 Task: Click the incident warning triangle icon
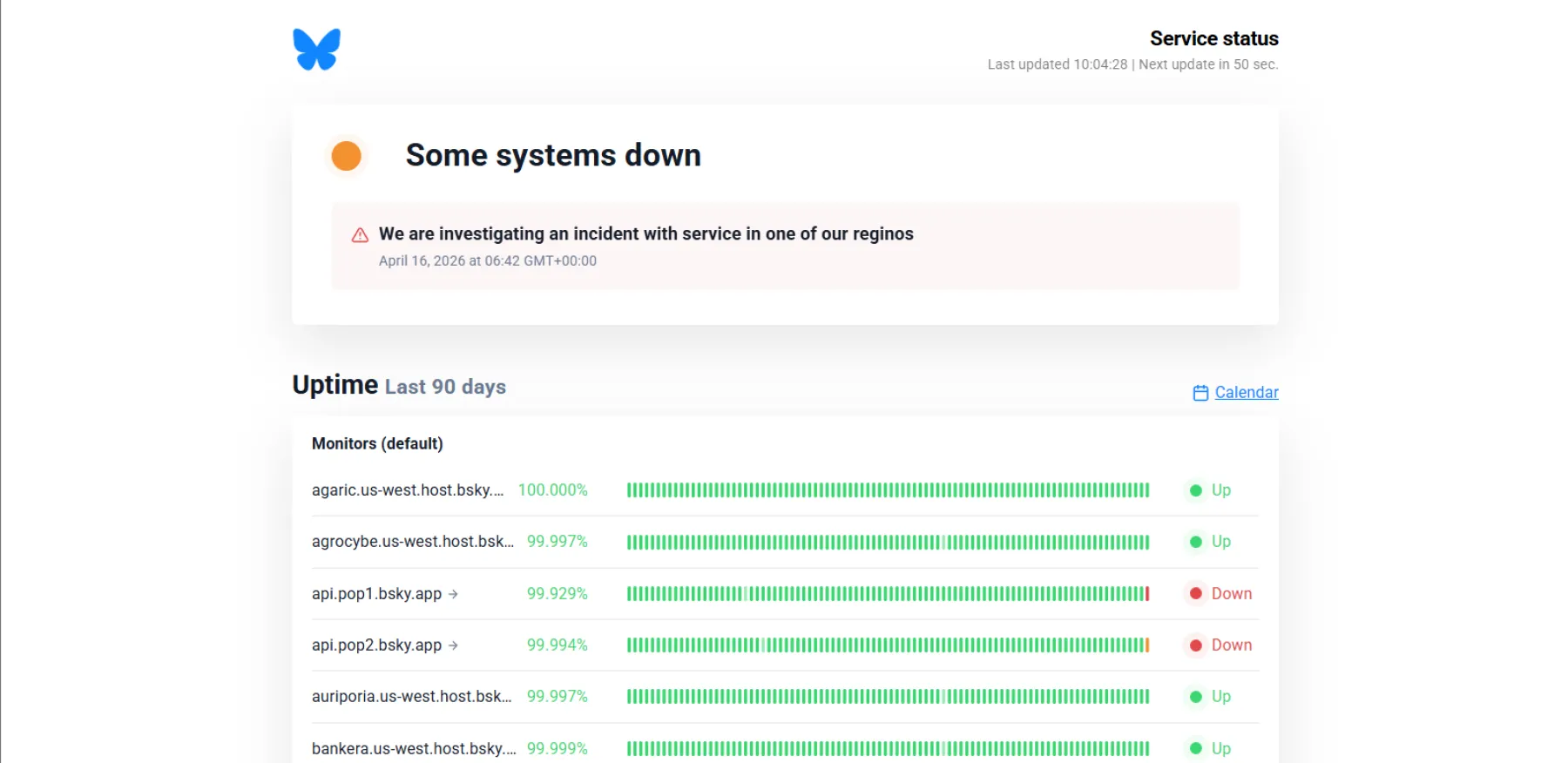[x=360, y=235]
